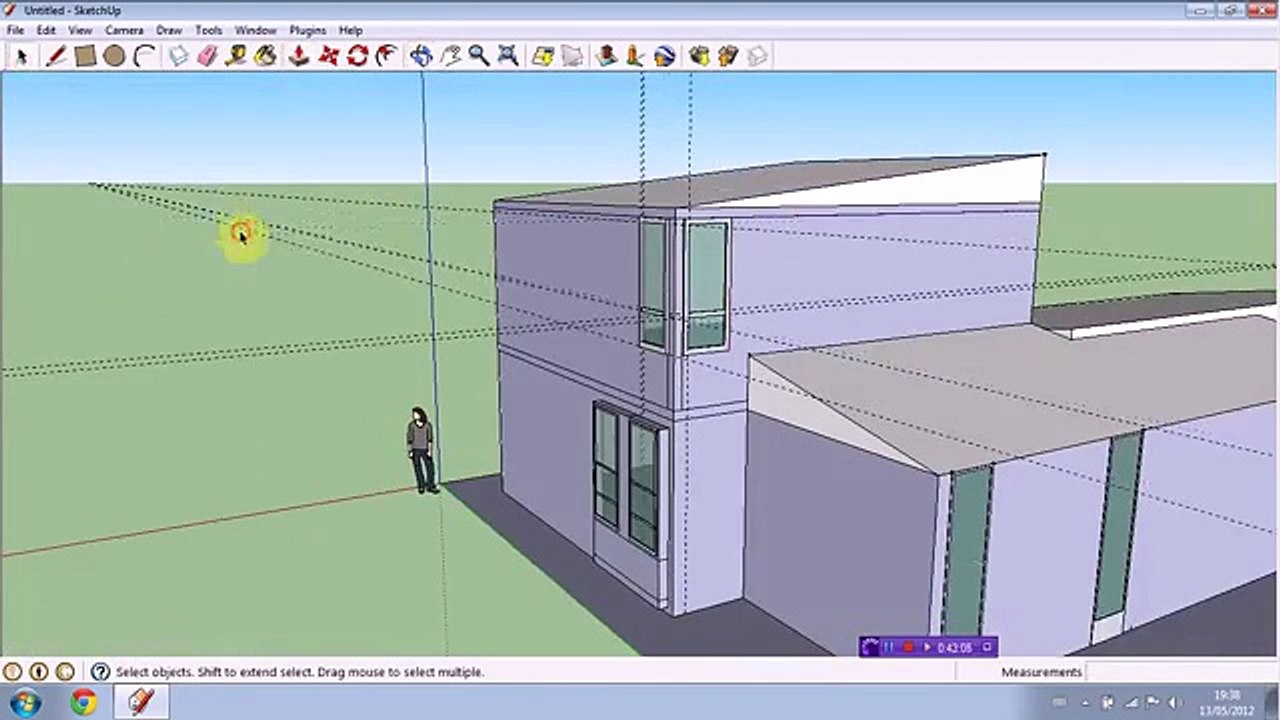Select the arrow Select tool
The image size is (1280, 720).
tap(21, 56)
